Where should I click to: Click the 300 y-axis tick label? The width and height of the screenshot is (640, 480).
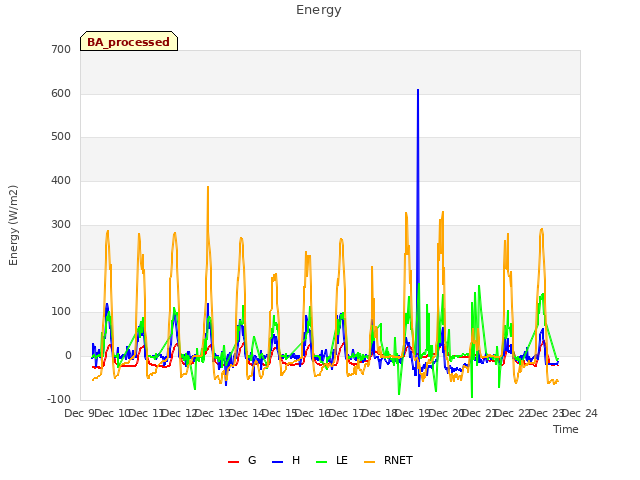coord(61,224)
